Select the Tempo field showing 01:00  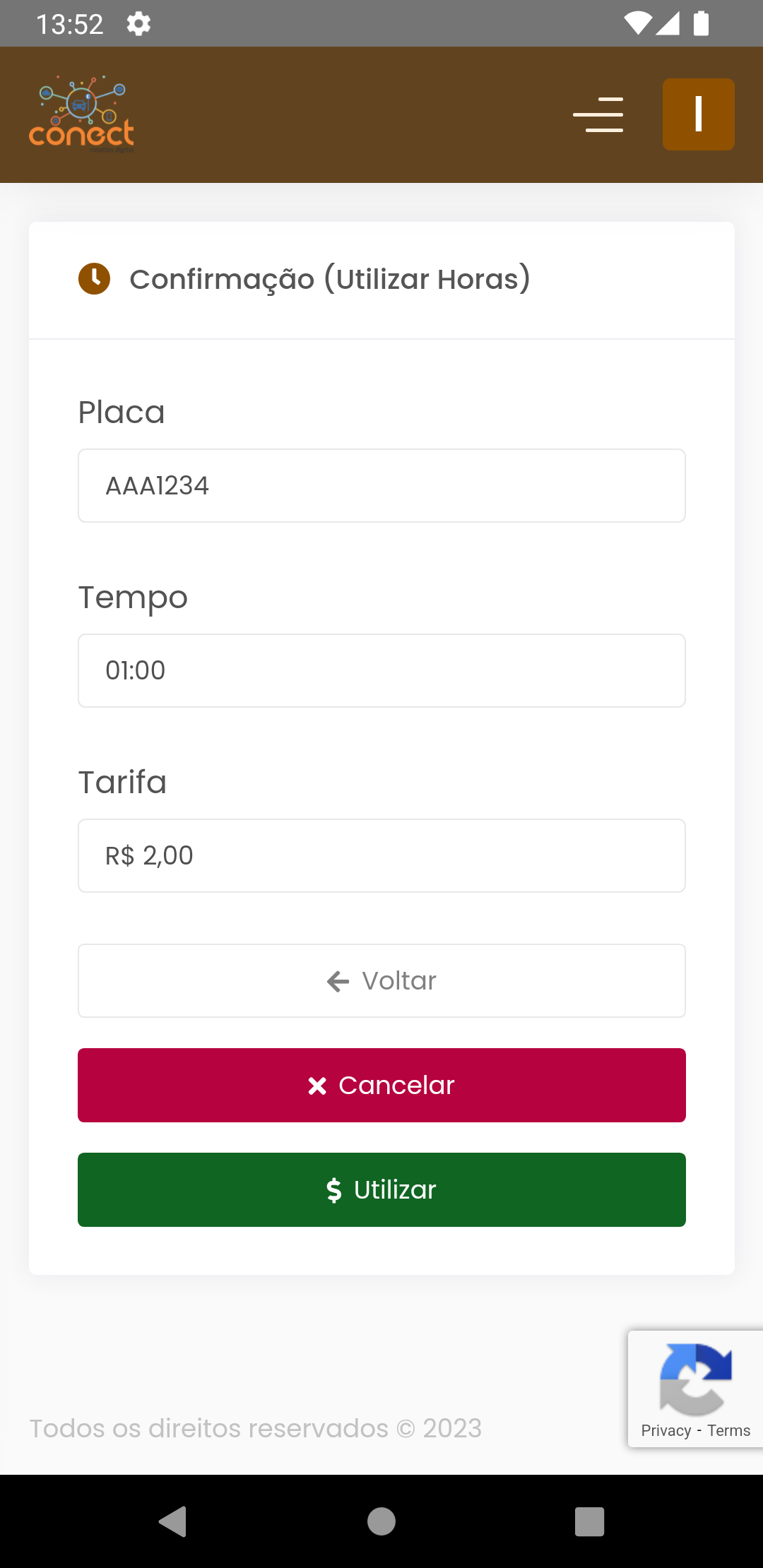[381, 671]
